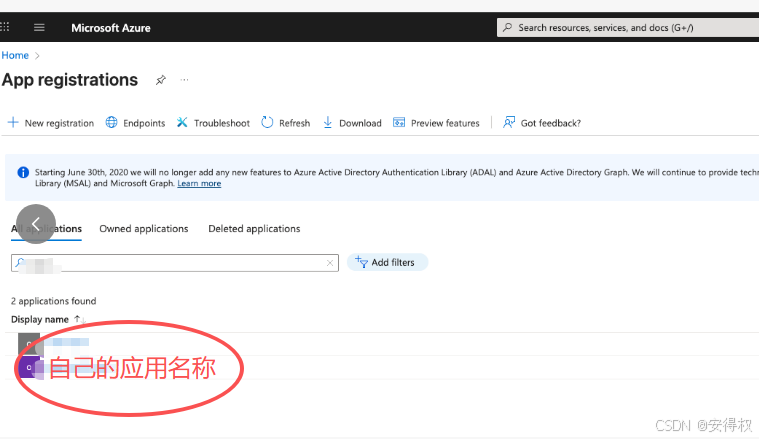Open the Learn more link

(x=199, y=183)
